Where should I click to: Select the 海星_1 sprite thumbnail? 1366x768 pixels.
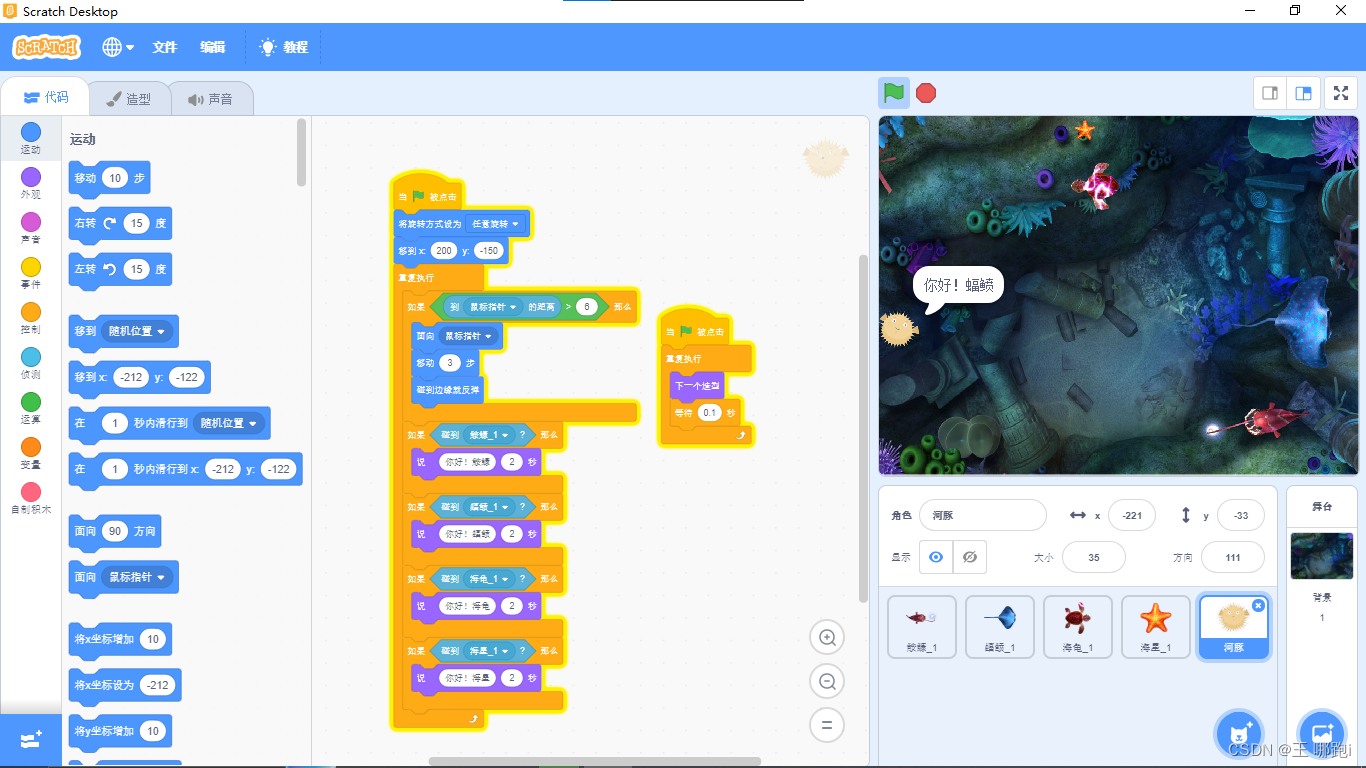coord(1156,627)
